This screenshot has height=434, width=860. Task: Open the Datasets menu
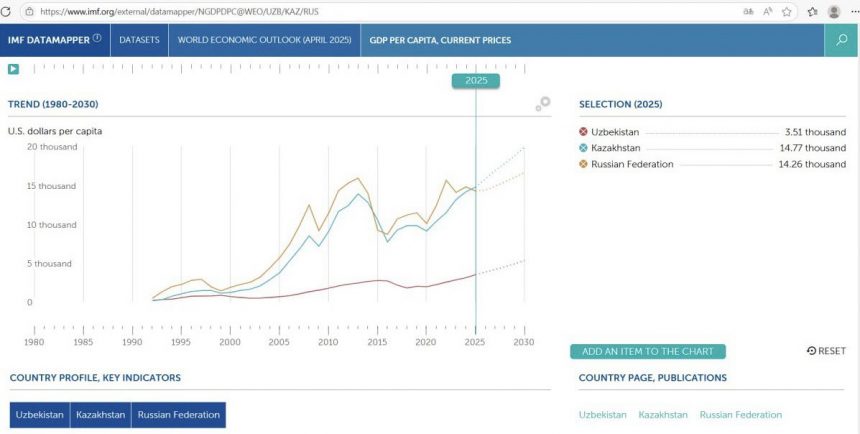pos(139,40)
